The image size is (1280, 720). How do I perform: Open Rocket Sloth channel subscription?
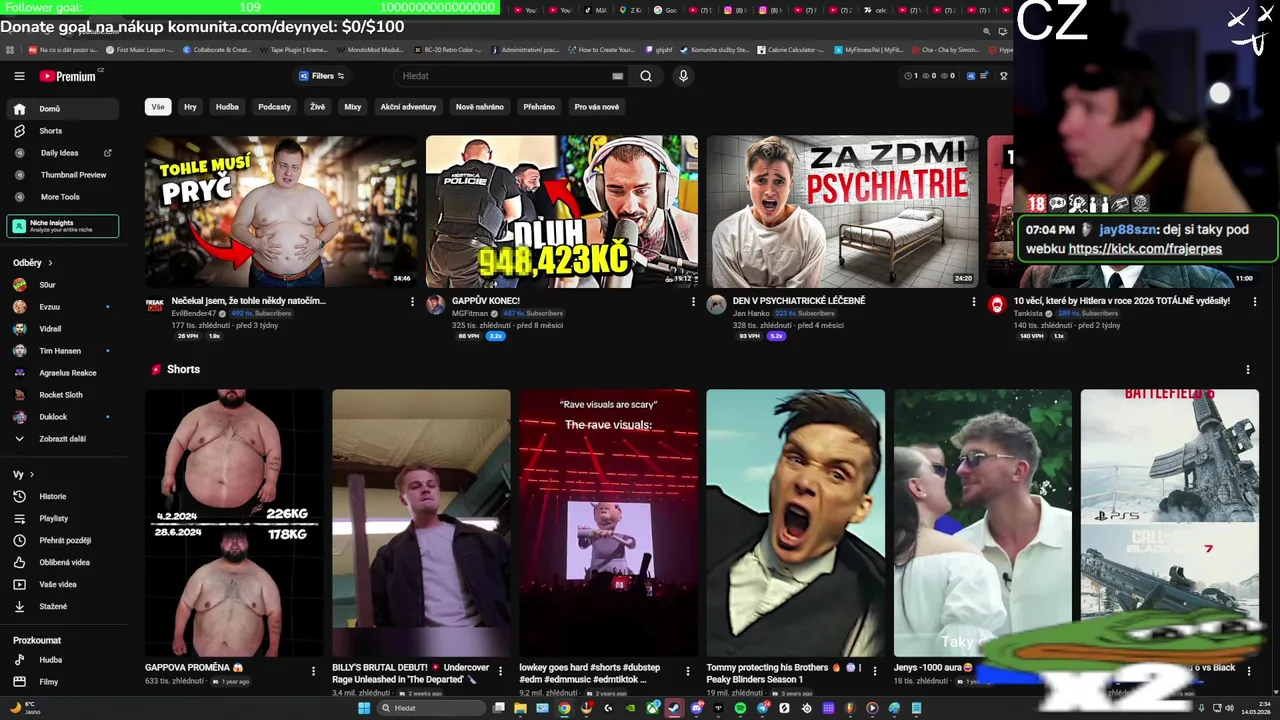point(62,395)
